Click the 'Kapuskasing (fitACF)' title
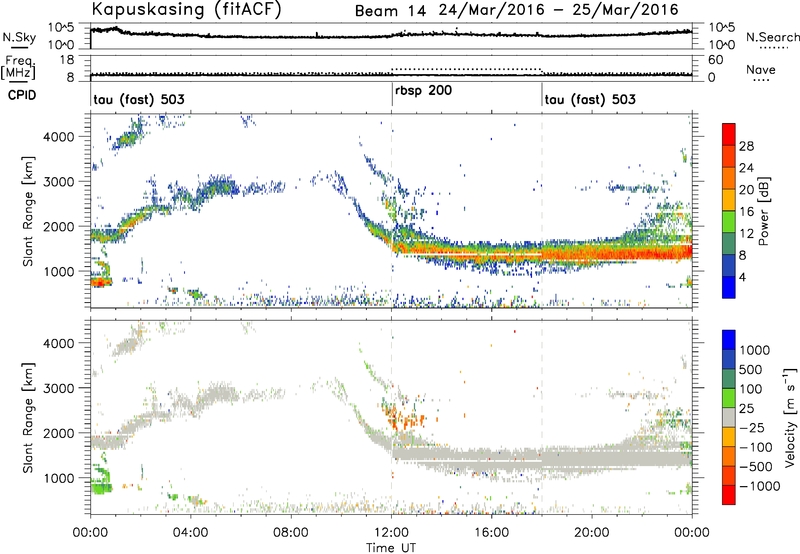 click(x=186, y=9)
